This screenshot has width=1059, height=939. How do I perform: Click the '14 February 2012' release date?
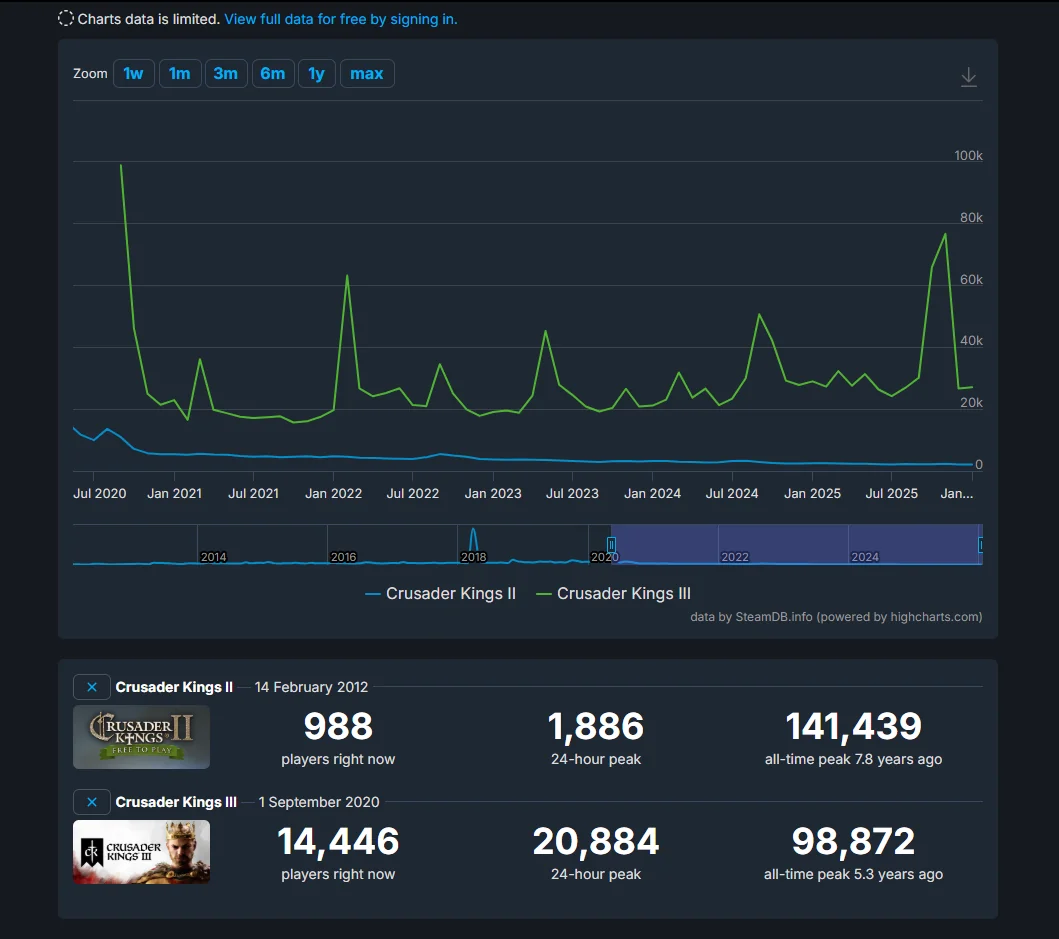pos(311,687)
